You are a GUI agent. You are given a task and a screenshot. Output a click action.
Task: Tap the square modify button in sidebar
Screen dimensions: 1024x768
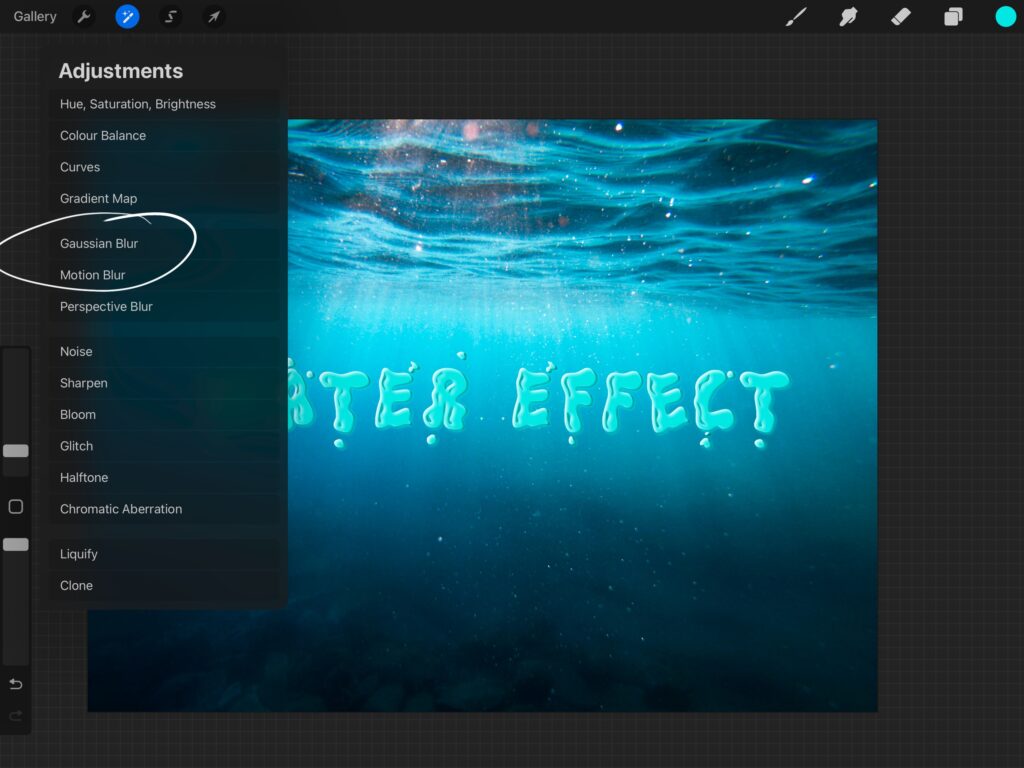coord(16,507)
